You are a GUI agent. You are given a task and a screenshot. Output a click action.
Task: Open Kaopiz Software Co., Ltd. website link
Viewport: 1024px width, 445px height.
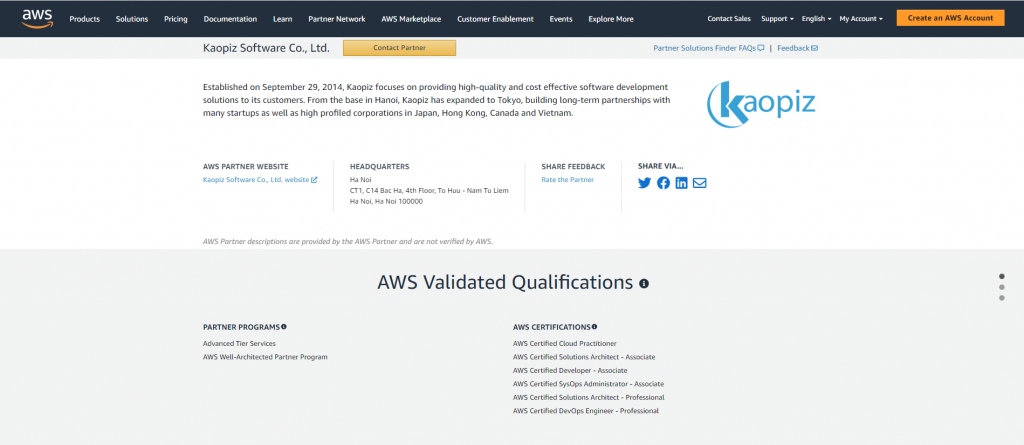coord(259,180)
